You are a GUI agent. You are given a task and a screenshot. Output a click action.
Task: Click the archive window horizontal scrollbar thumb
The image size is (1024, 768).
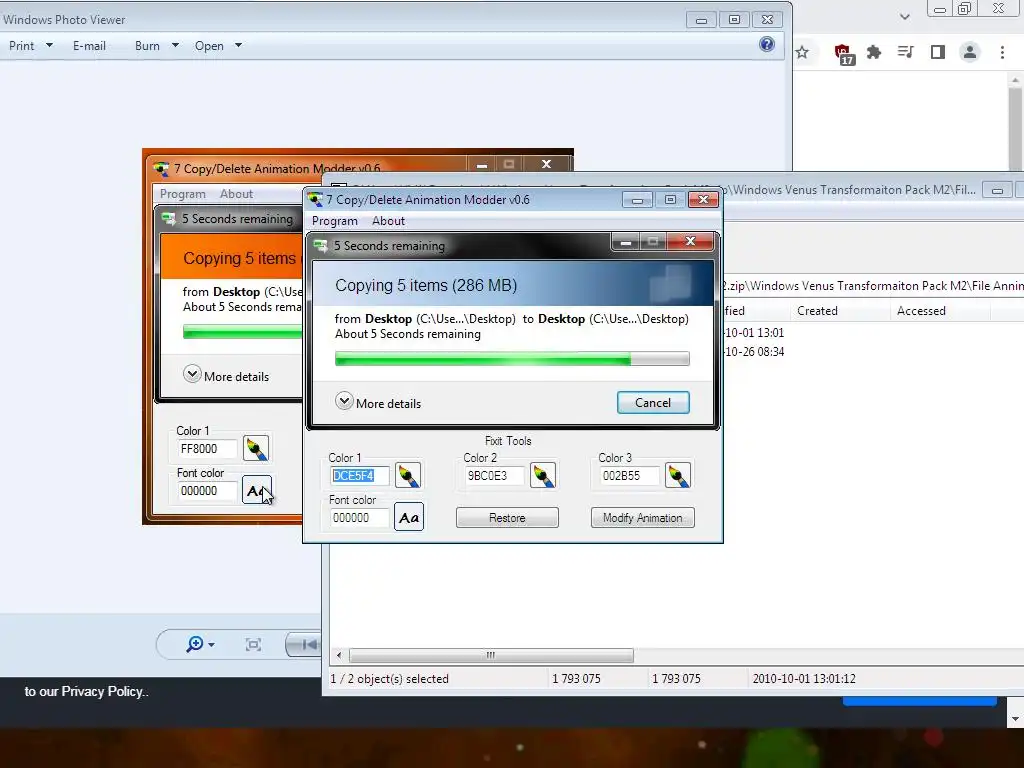point(491,655)
